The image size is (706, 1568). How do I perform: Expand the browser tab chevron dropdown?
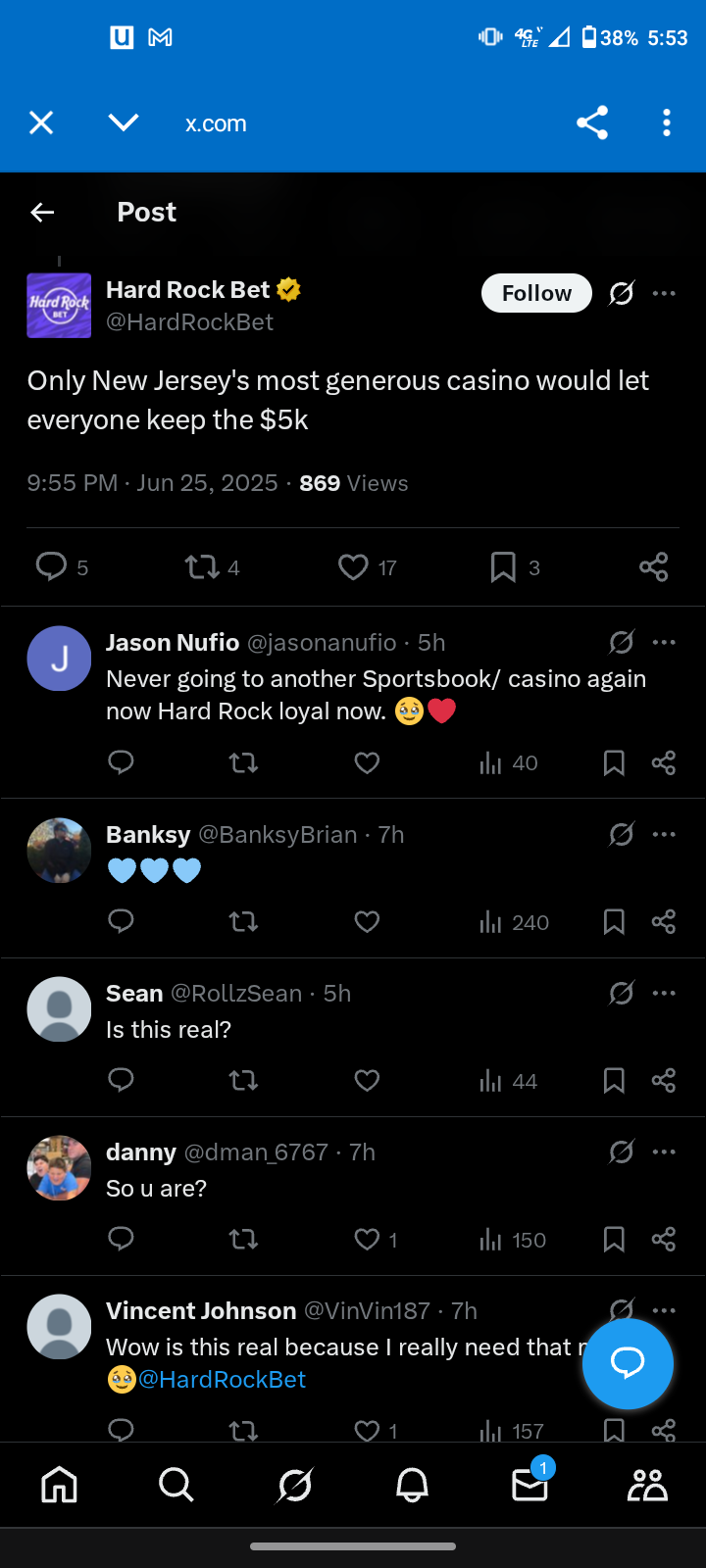click(124, 122)
